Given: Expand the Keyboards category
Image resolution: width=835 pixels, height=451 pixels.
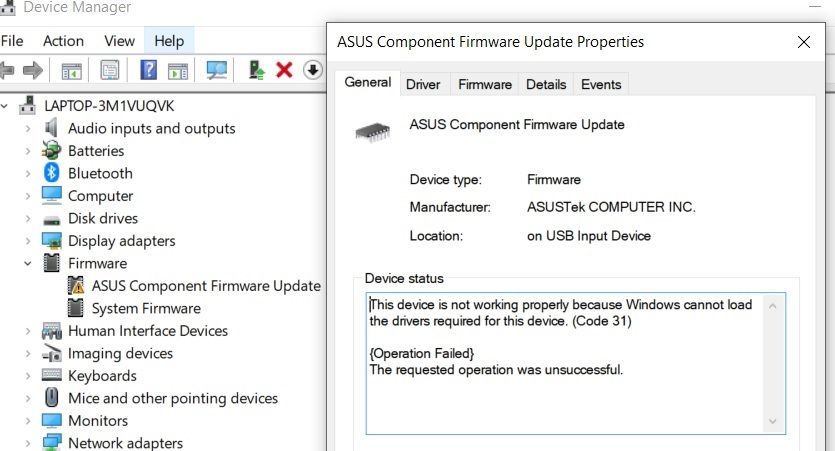Looking at the screenshot, I should 28,376.
